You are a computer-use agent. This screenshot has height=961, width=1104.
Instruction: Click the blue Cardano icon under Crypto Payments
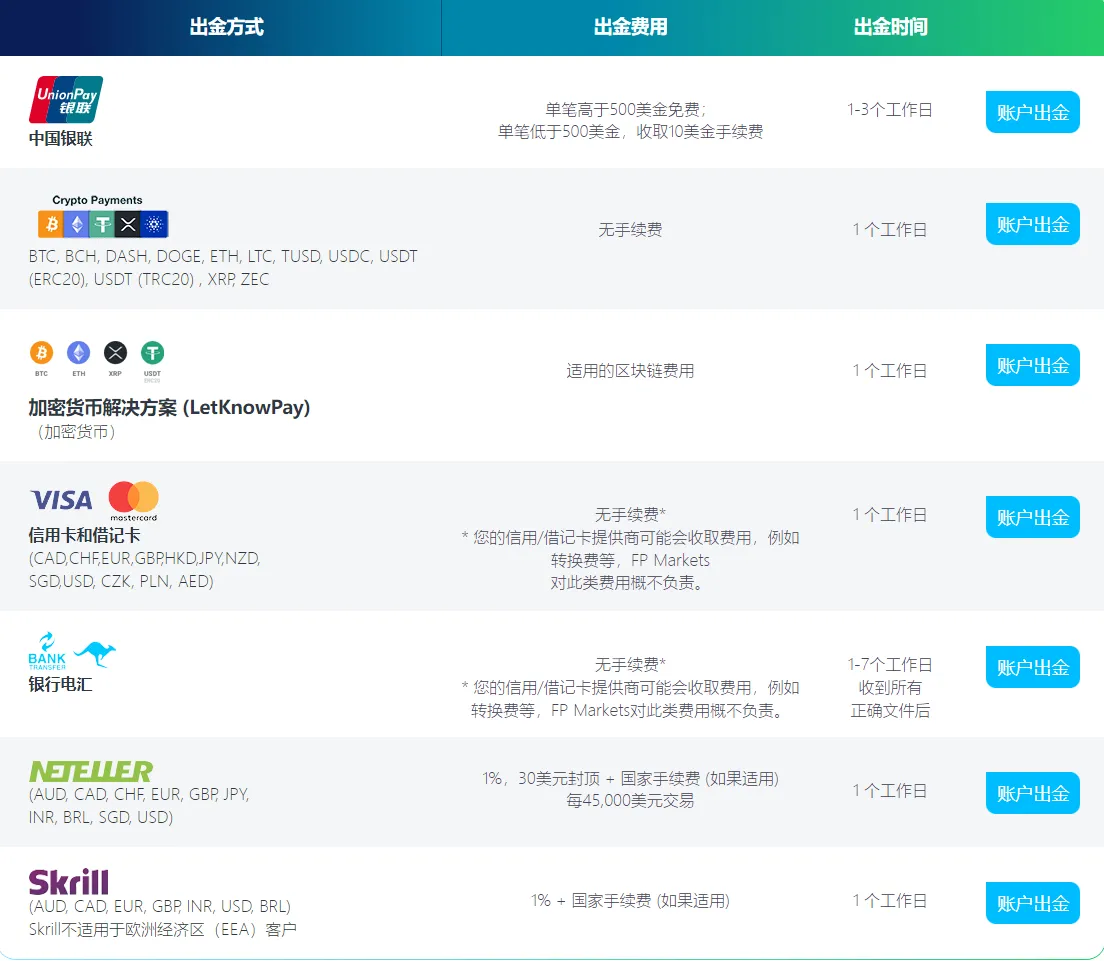(x=155, y=225)
